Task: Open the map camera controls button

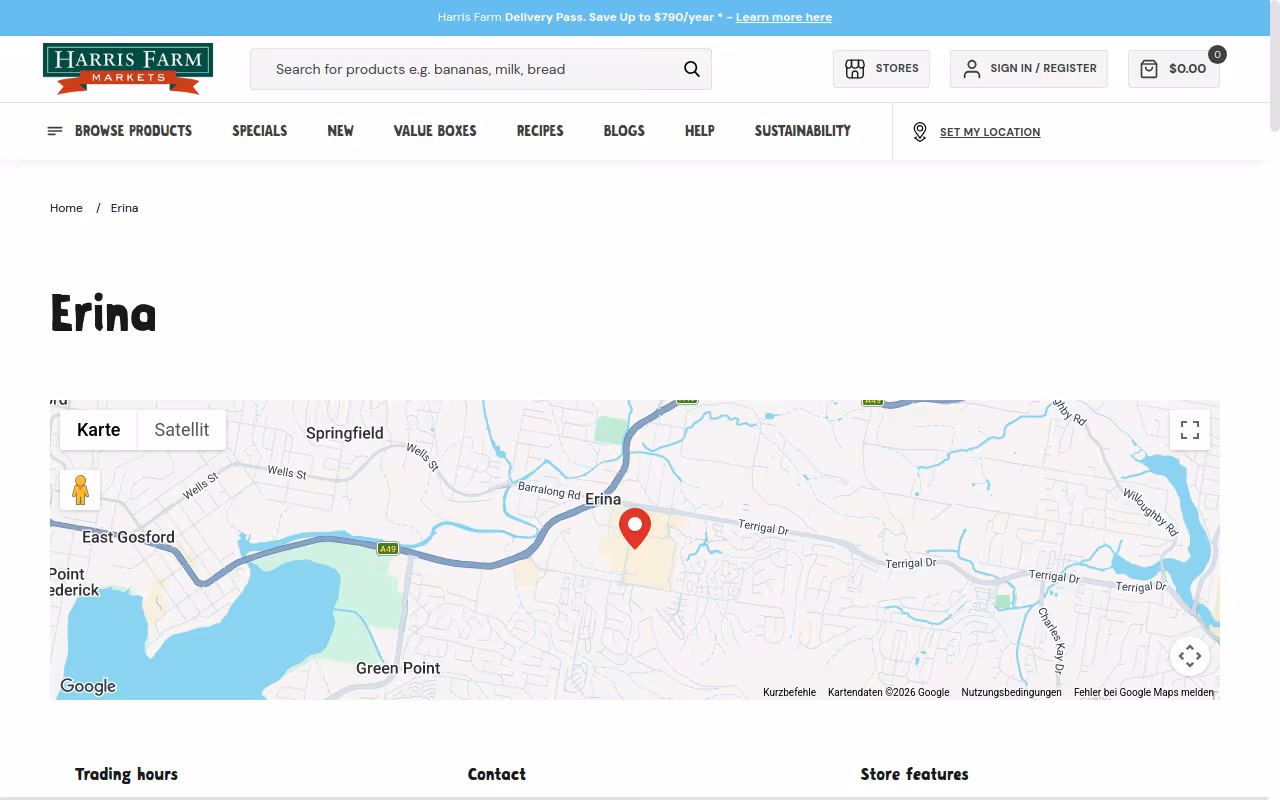Action: point(1190,656)
